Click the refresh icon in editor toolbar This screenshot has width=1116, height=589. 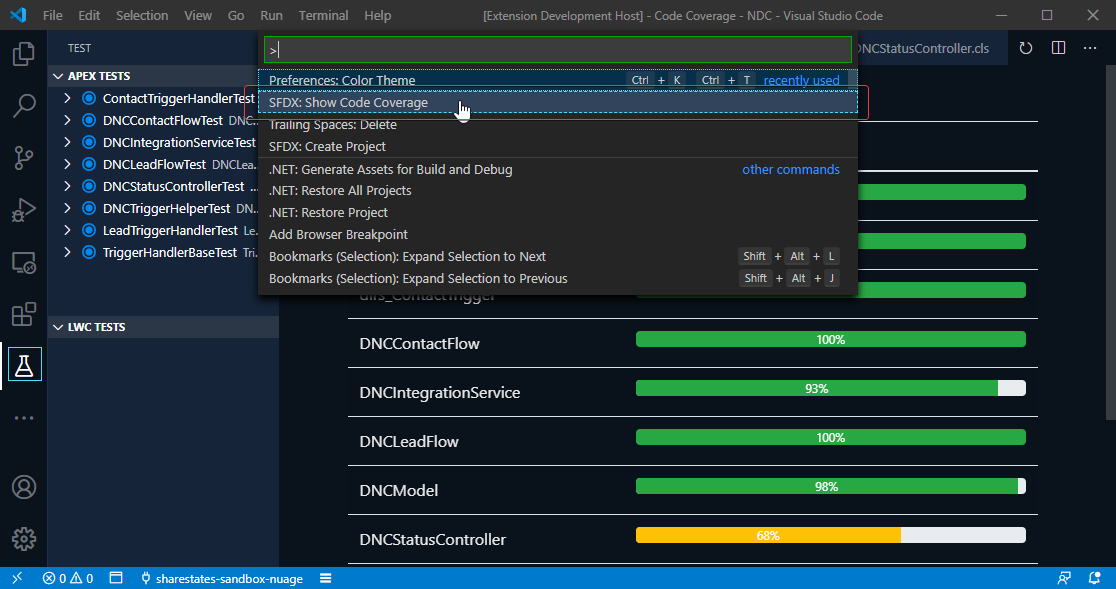1026,48
